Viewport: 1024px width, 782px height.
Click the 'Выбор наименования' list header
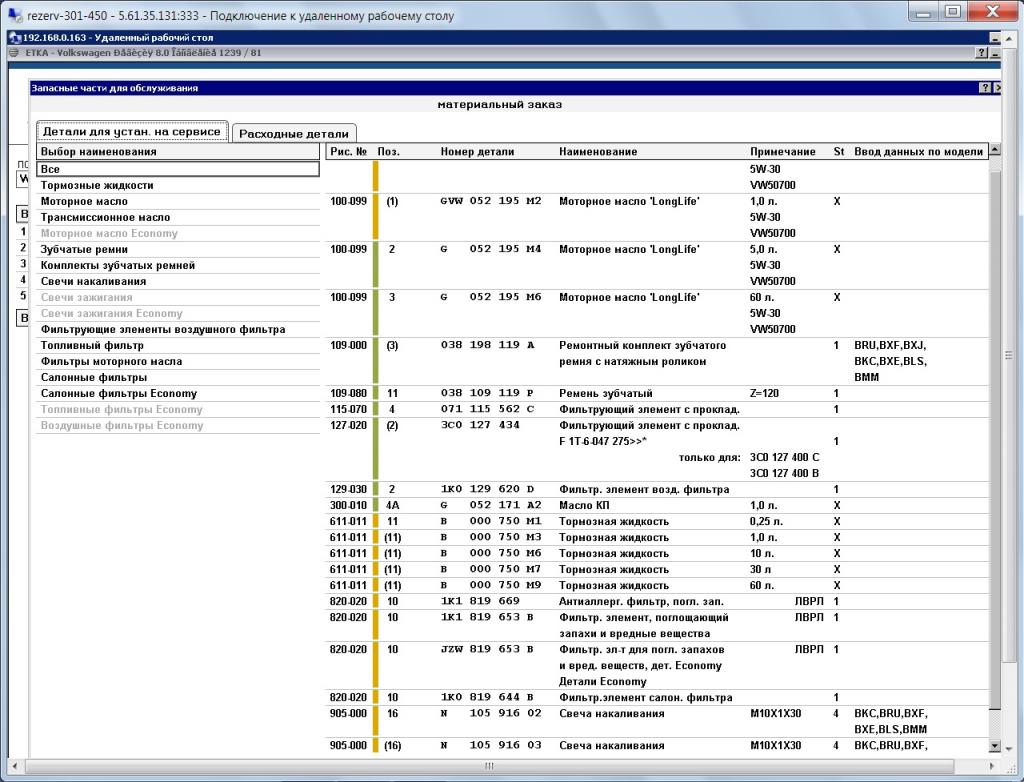click(178, 152)
